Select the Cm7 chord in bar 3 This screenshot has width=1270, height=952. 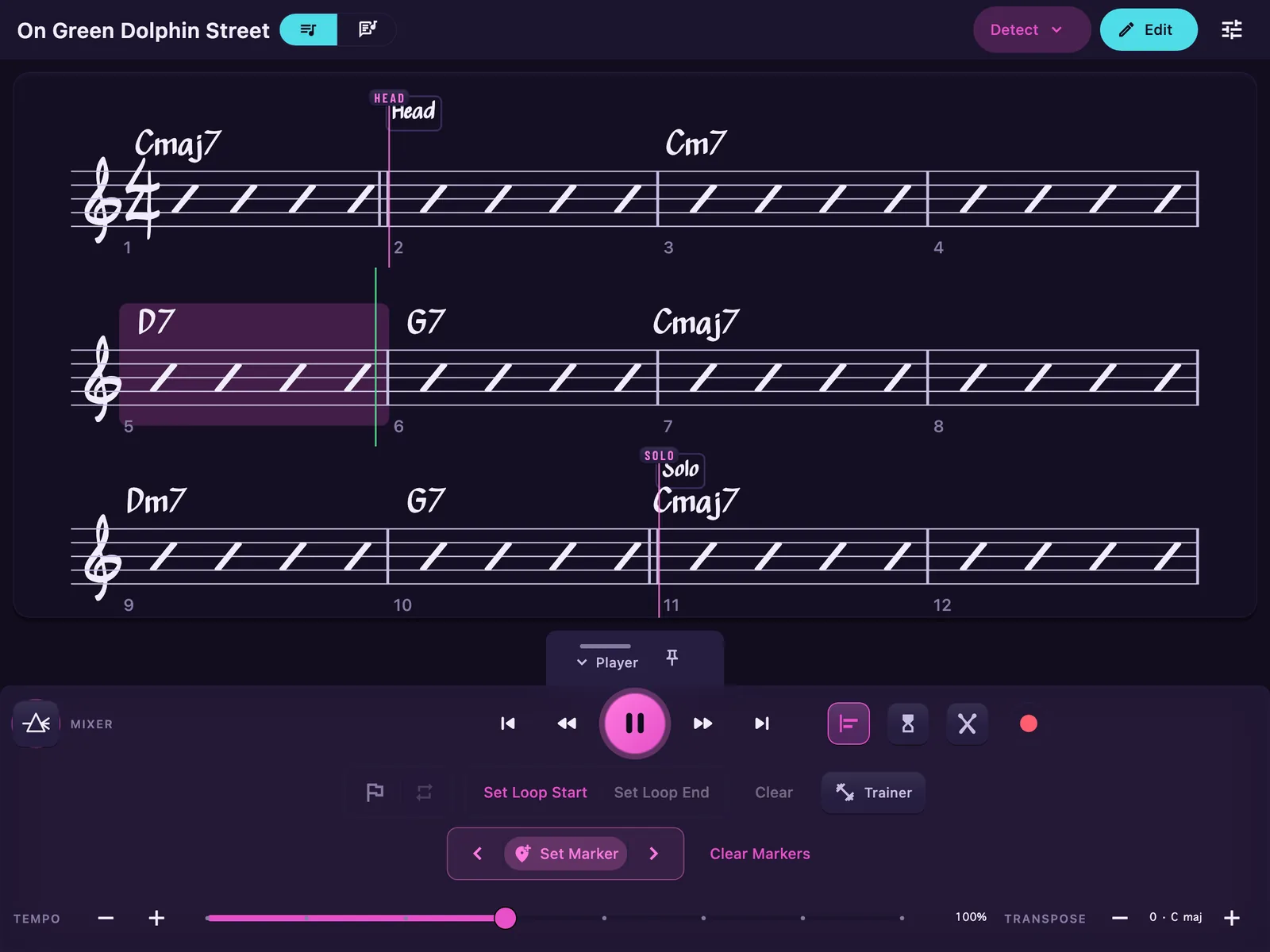click(x=695, y=144)
